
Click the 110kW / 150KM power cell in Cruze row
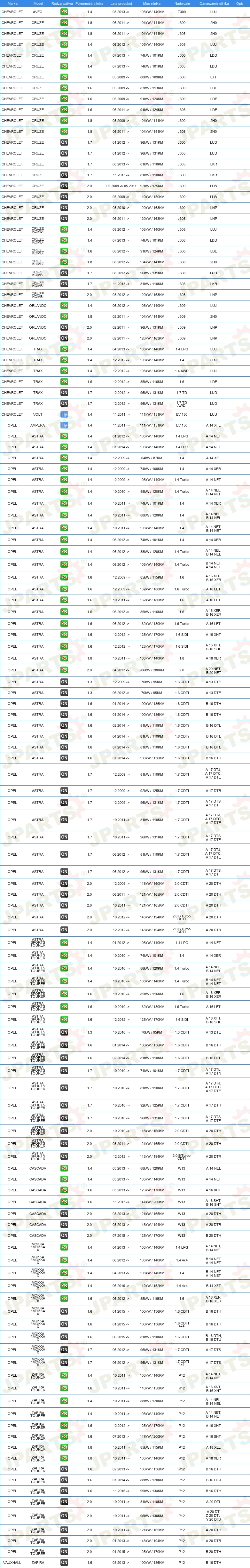pos(152,197)
